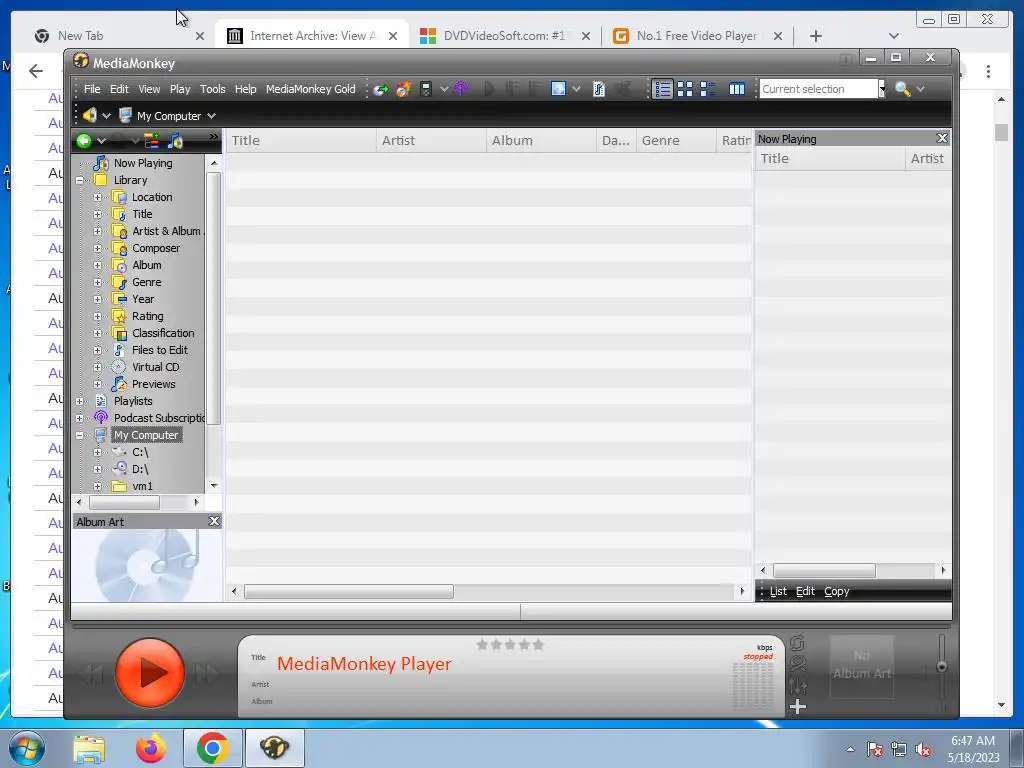Click the next track button in player
The width and height of the screenshot is (1024, 768).
click(x=206, y=674)
